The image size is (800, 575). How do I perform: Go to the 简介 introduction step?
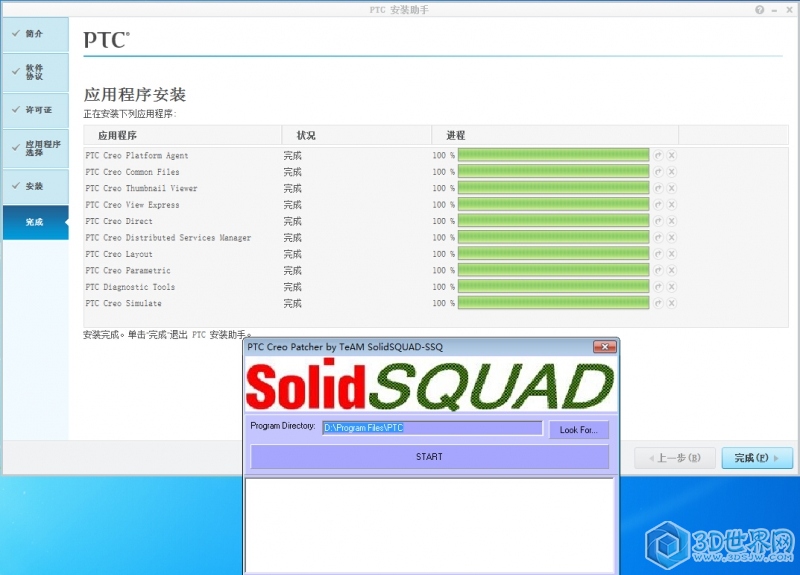tap(36, 34)
